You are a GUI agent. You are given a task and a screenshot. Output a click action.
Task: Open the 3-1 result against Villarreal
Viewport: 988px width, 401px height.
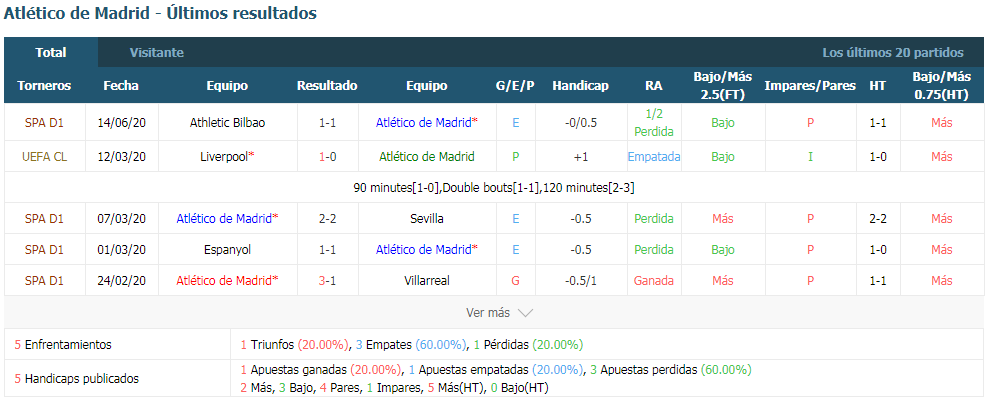pos(328,281)
